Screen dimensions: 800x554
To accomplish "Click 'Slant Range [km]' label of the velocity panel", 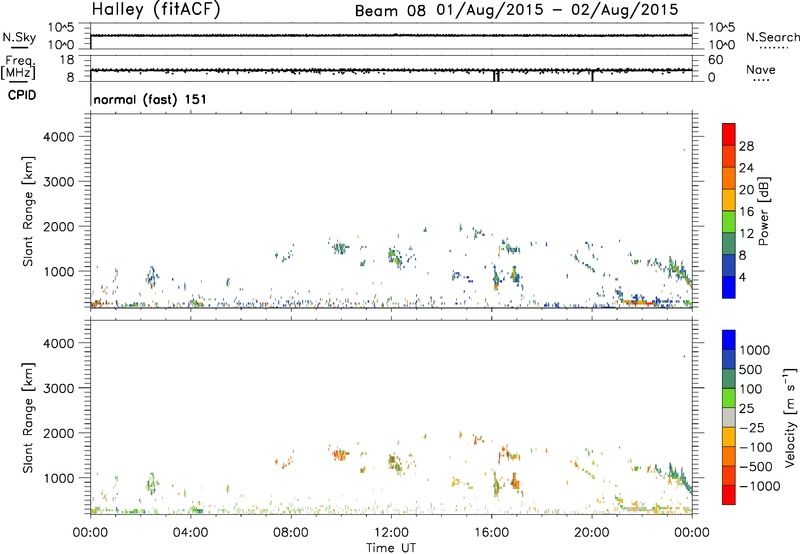I will click(x=28, y=417).
